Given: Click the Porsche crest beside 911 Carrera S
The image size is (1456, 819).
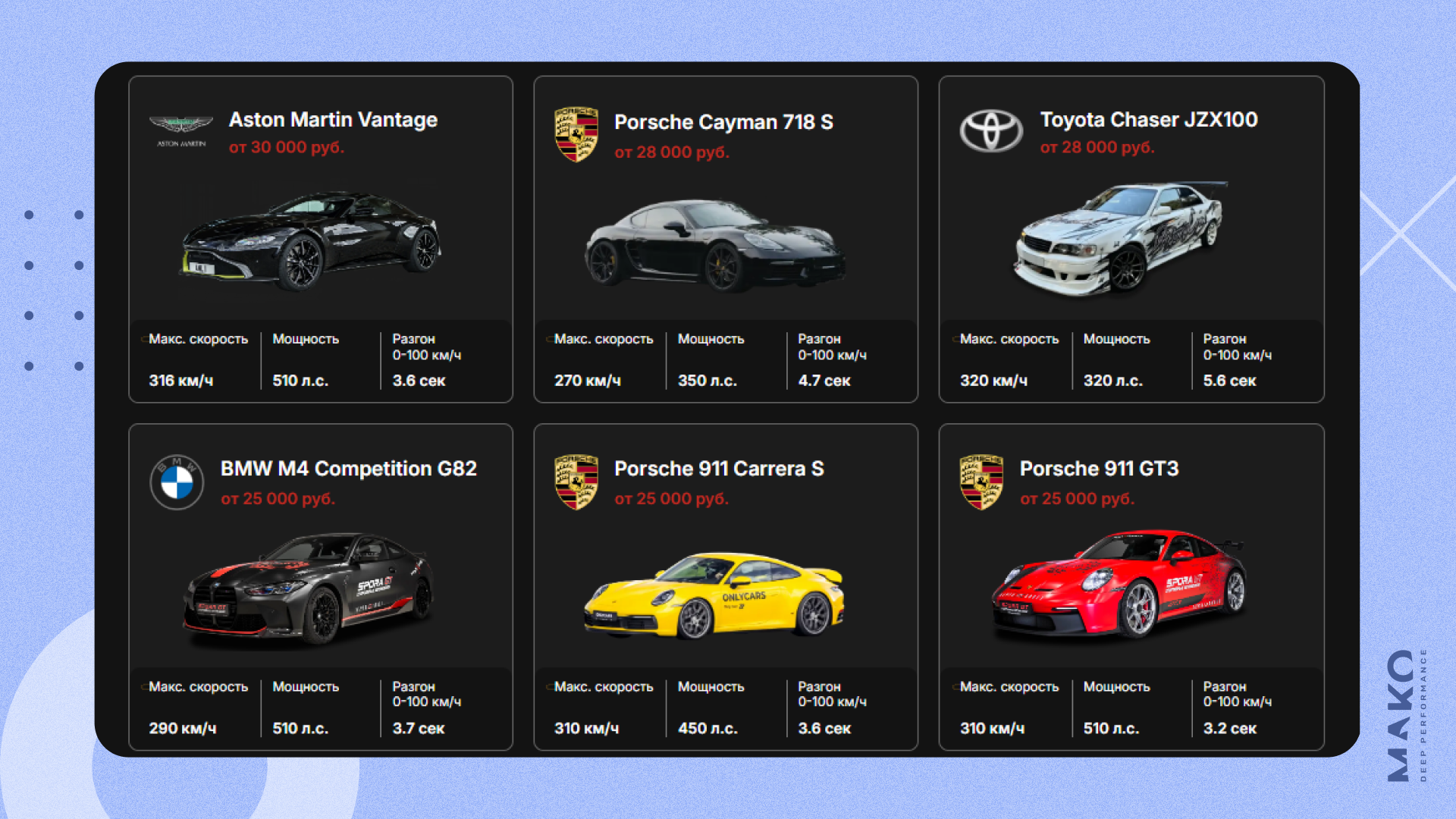Looking at the screenshot, I should (x=576, y=482).
